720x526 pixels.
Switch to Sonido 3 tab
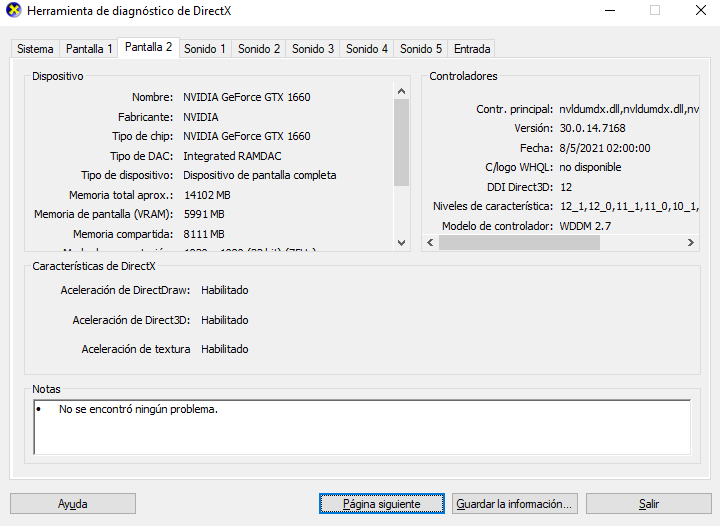[x=313, y=49]
